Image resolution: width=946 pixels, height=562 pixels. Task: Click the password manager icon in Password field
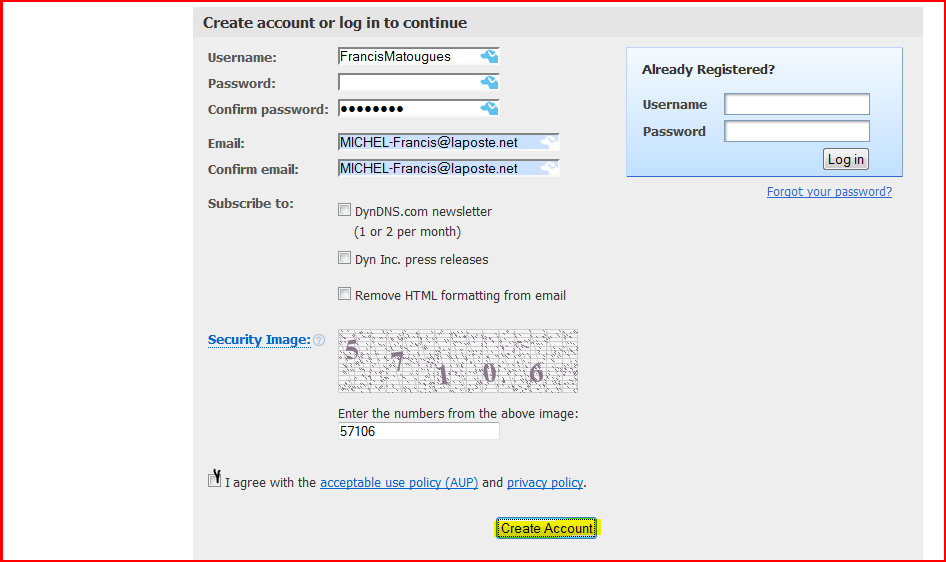coord(489,82)
